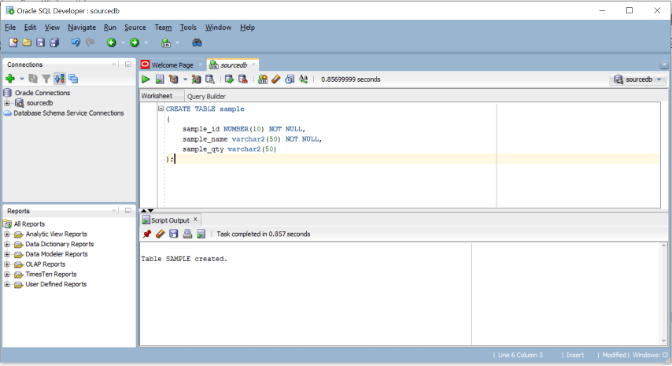Save the Script Output using the disk icon
This screenshot has height=366, width=672.
(x=174, y=234)
